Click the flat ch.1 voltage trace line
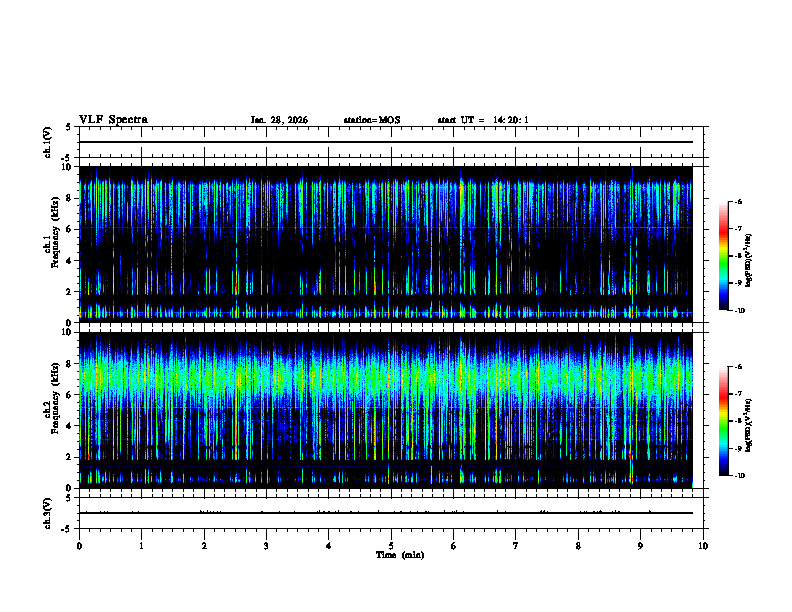 pos(386,142)
